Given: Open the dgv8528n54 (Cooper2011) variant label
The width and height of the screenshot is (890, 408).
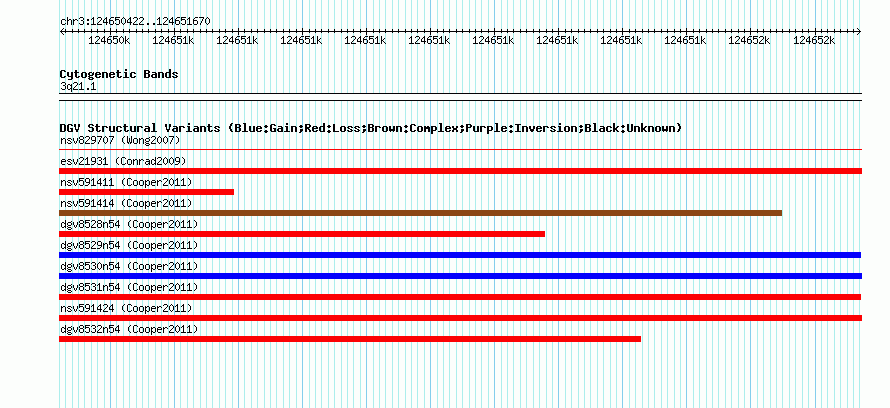Looking at the screenshot, I should [129, 224].
